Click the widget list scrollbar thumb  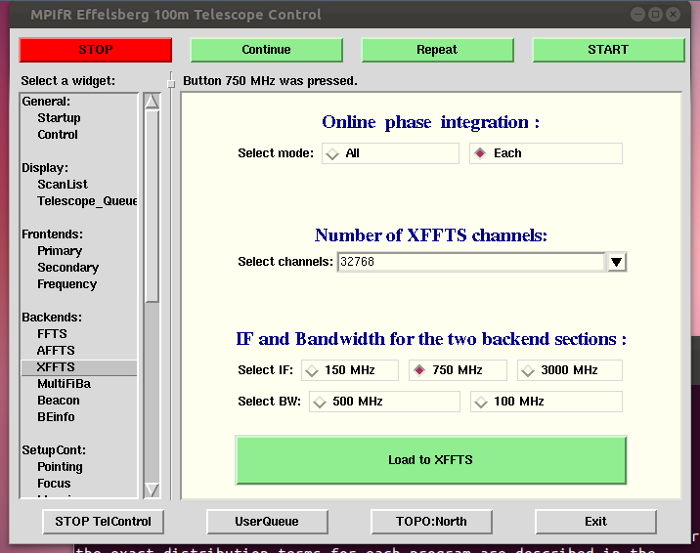pyautogui.click(x=152, y=206)
